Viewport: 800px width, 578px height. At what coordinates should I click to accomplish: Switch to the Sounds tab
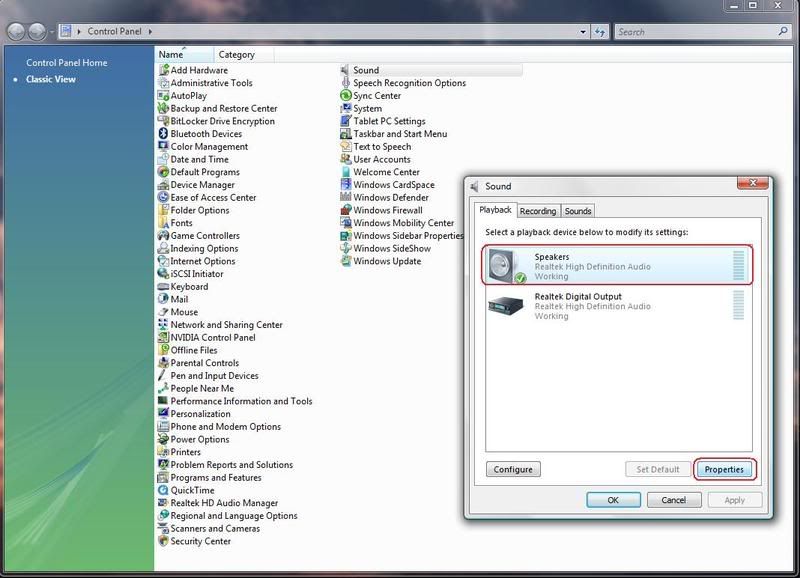578,211
